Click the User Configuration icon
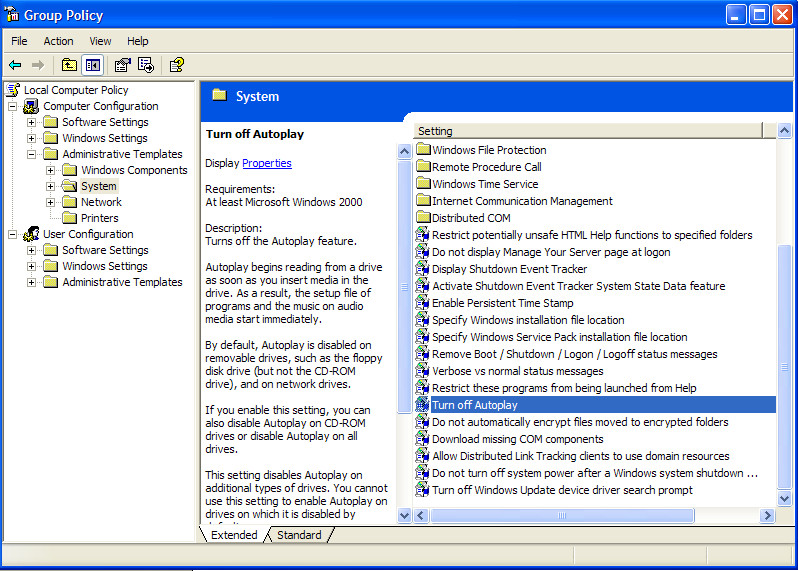 click(32, 234)
